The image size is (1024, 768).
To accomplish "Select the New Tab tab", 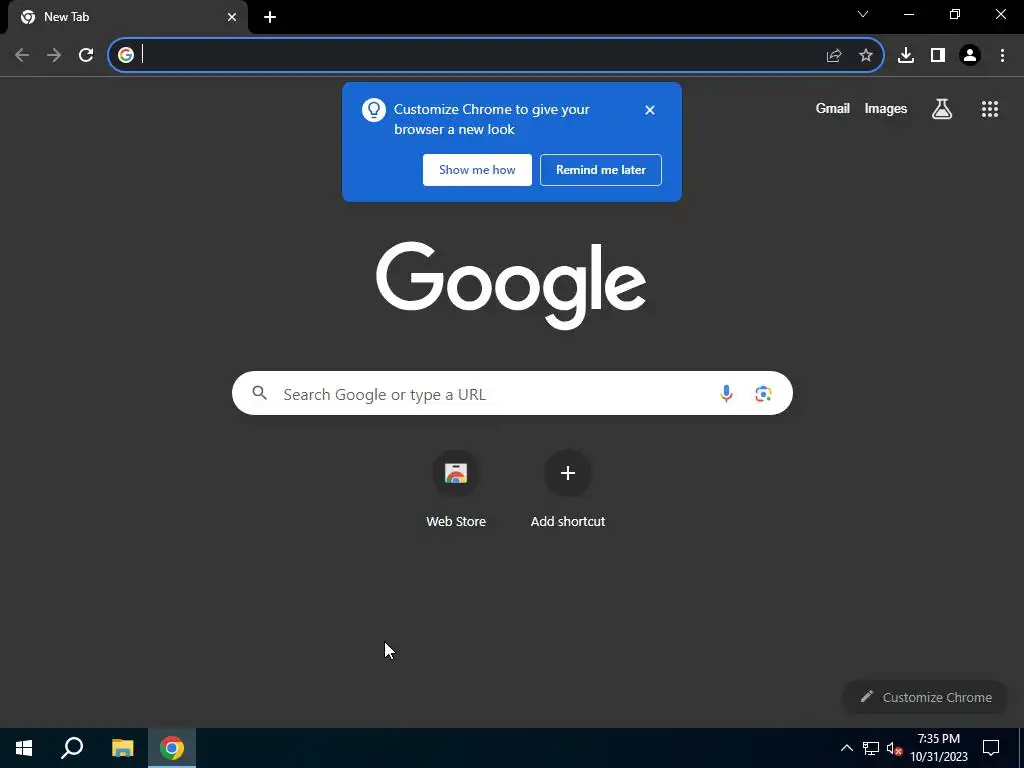I will [x=127, y=17].
